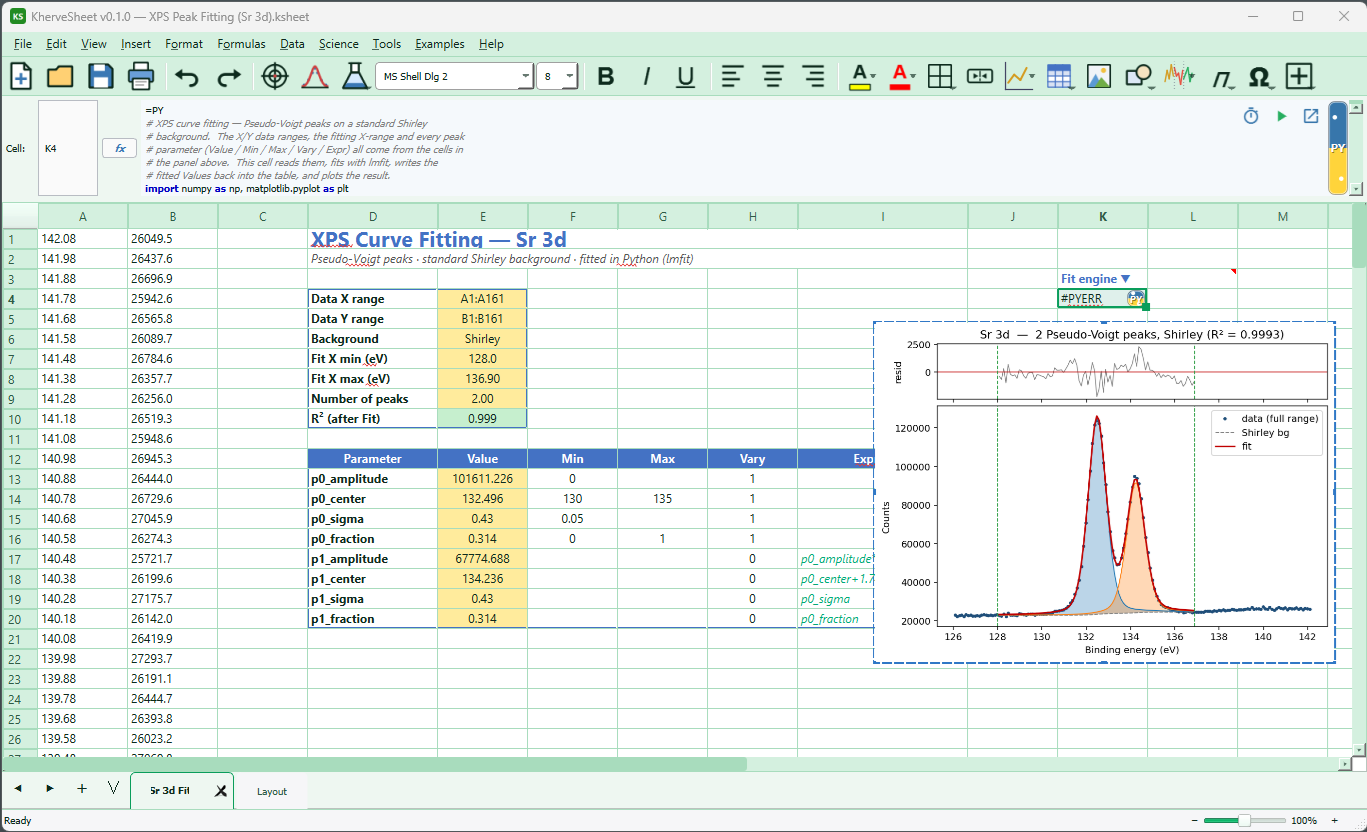1367x832 pixels.
Task: Open the Data menu
Action: [x=292, y=44]
